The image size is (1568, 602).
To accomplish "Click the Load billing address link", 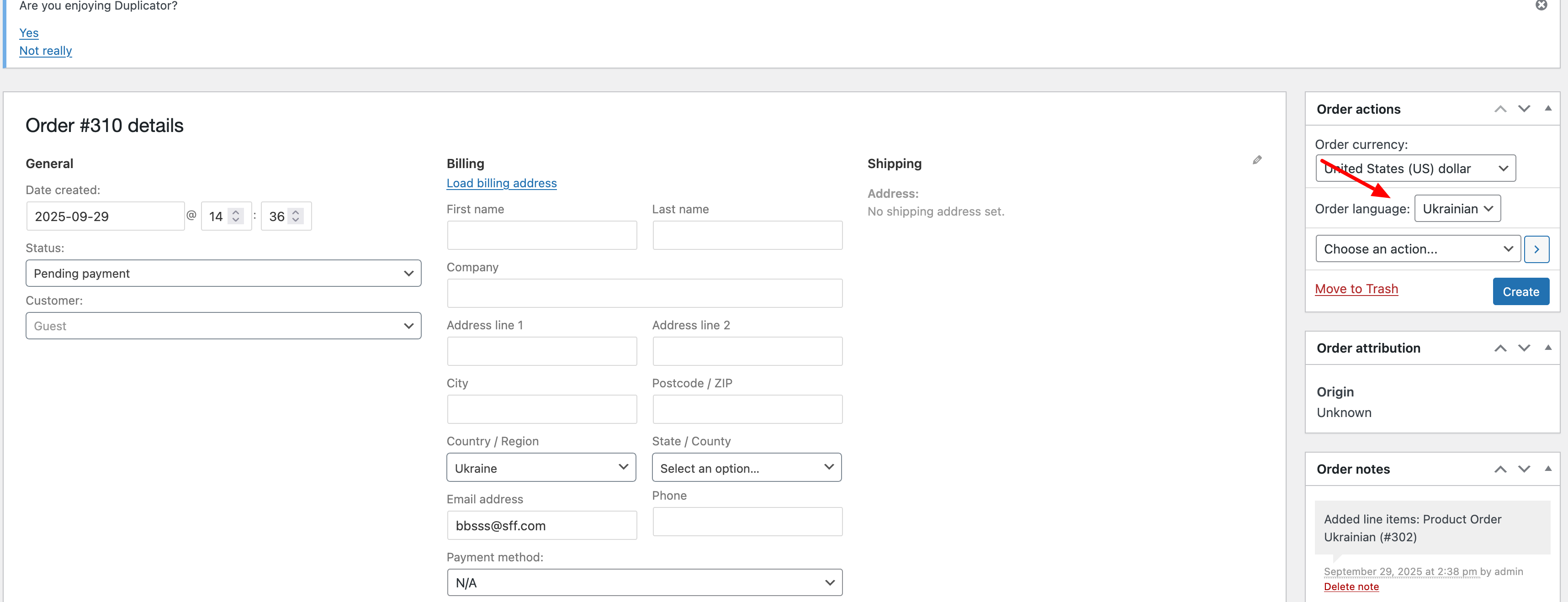I will coord(501,183).
